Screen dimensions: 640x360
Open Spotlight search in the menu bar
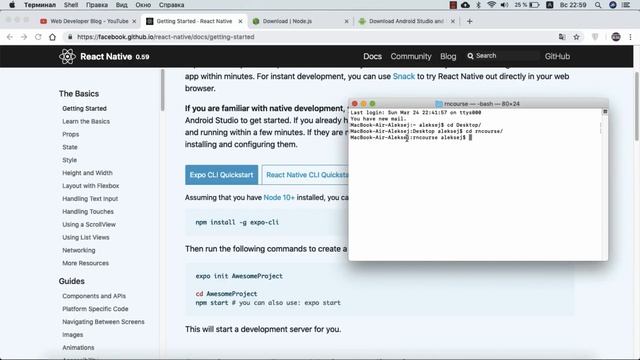[598, 5]
